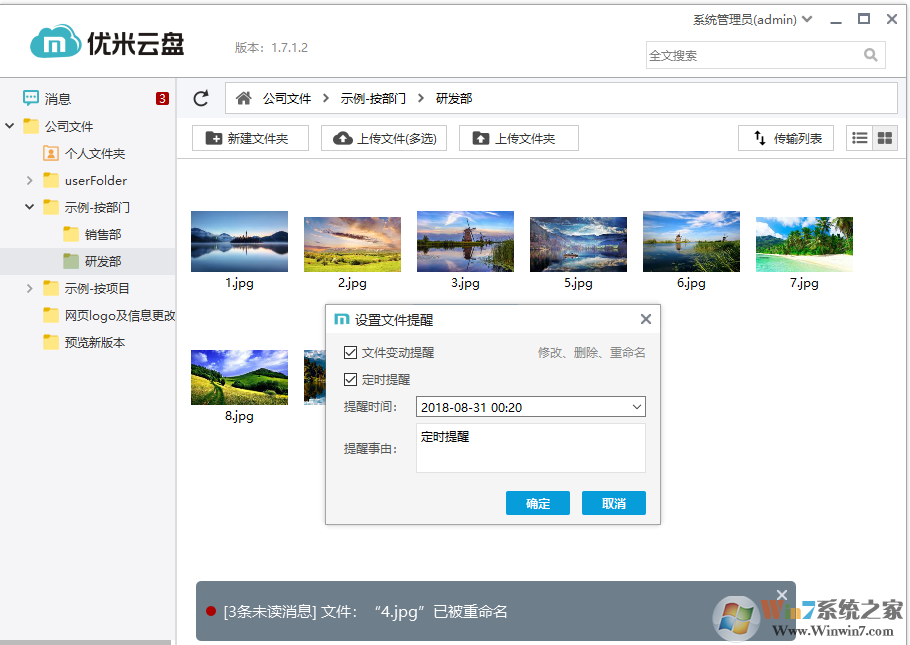Select the 3.jpg image thumbnail
The image size is (910, 645).
[465, 241]
